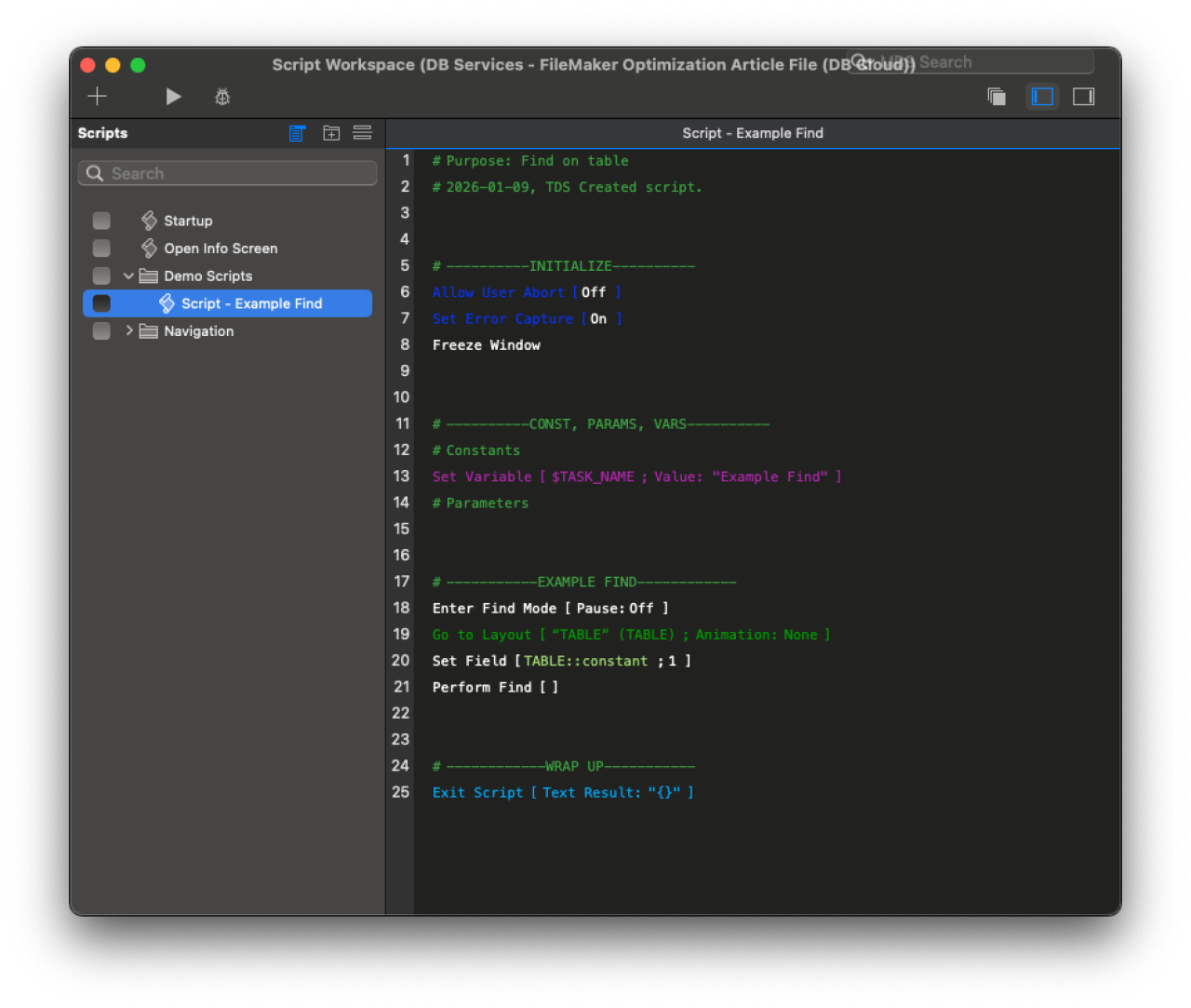Check the Script - Example Find checkbox
Image resolution: width=1191 pixels, height=1008 pixels.
100,302
